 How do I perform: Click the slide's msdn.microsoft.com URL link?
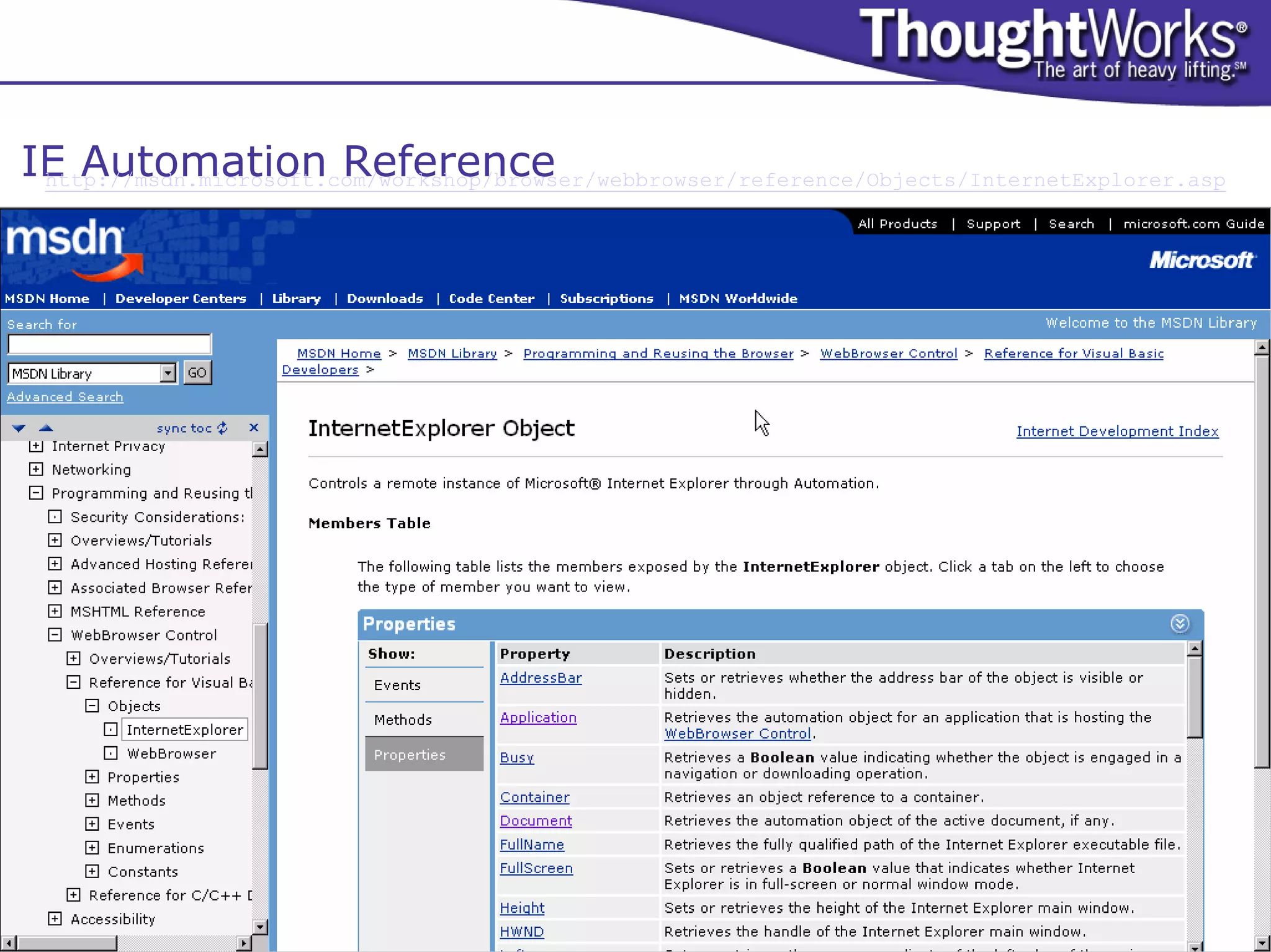(x=635, y=181)
